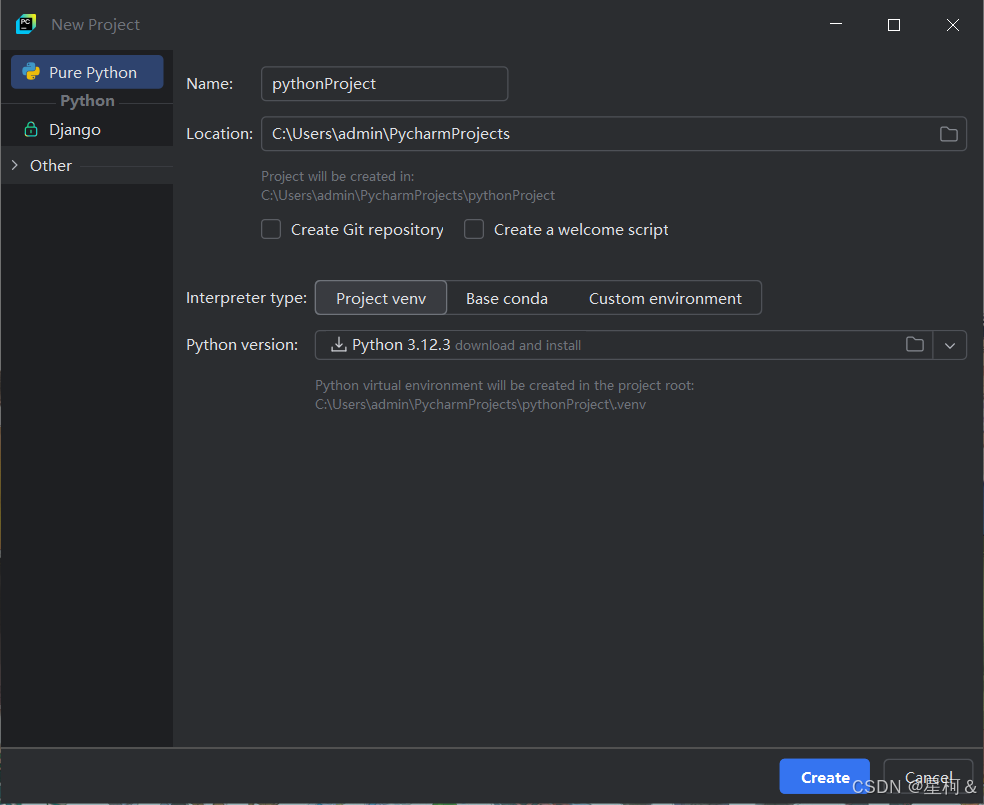Screen dimensions: 984x805
Task: Click the Cancel button
Action: (928, 777)
